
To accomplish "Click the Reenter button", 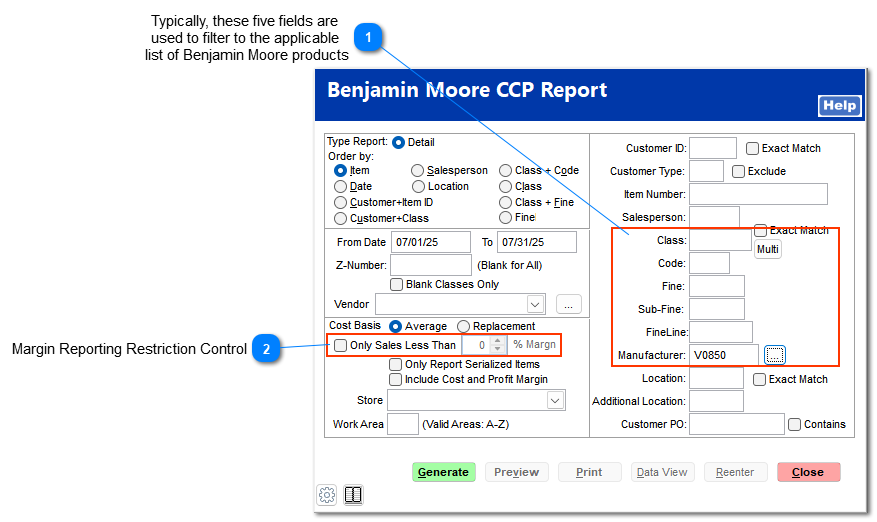I will pos(735,472).
